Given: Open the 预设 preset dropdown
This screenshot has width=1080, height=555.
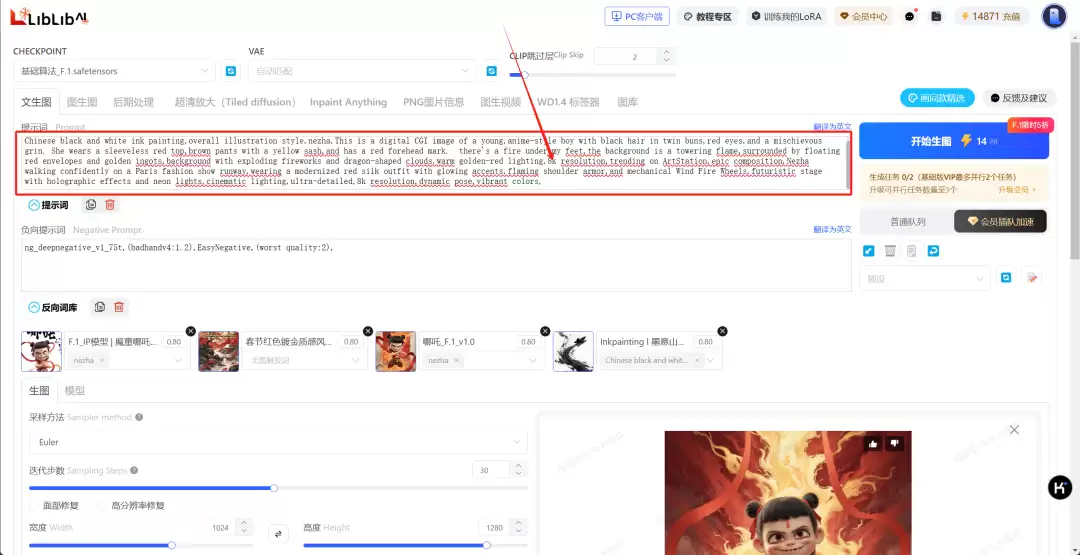Looking at the screenshot, I should click(925, 278).
